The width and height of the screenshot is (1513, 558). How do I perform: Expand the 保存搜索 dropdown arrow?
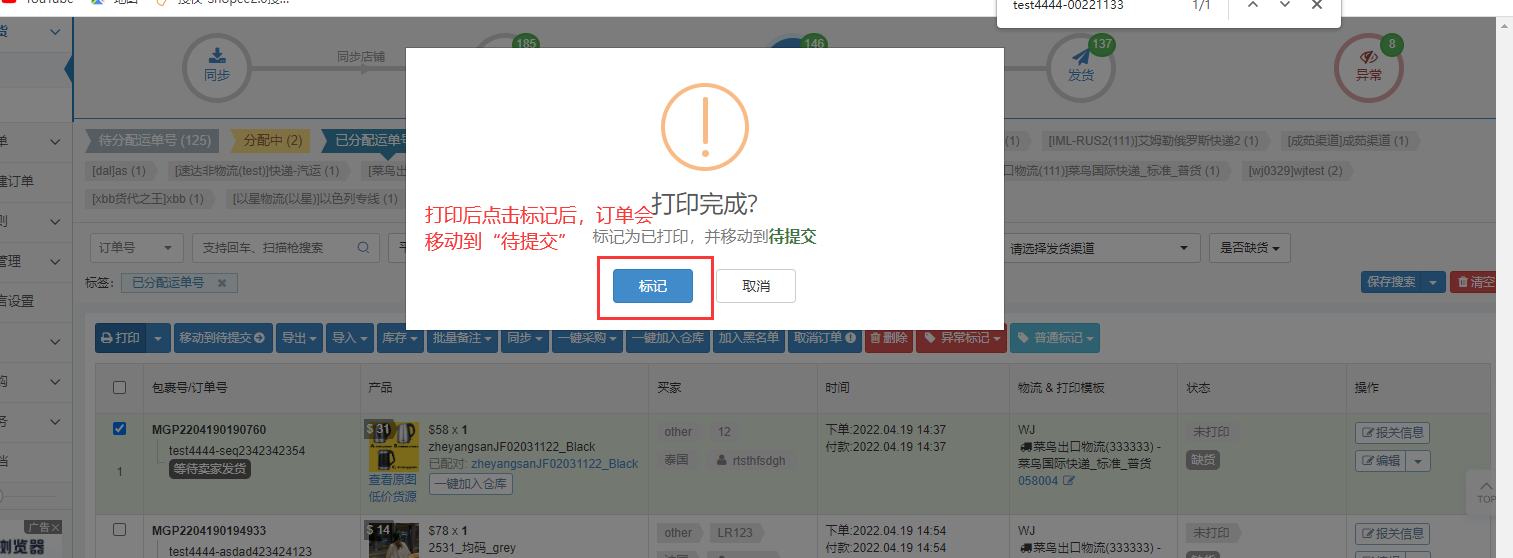[1435, 282]
